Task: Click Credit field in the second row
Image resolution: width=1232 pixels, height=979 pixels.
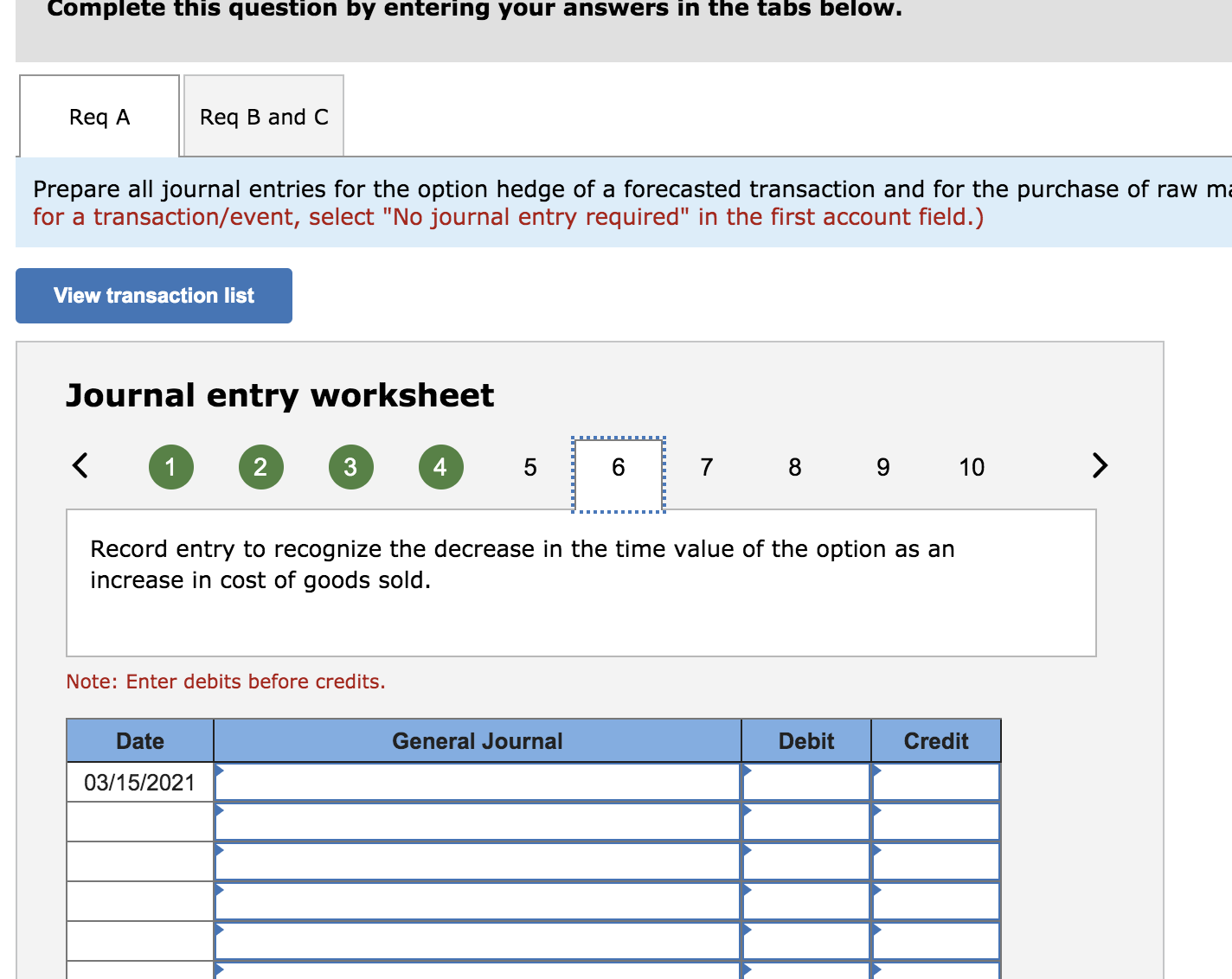Action: (936, 822)
